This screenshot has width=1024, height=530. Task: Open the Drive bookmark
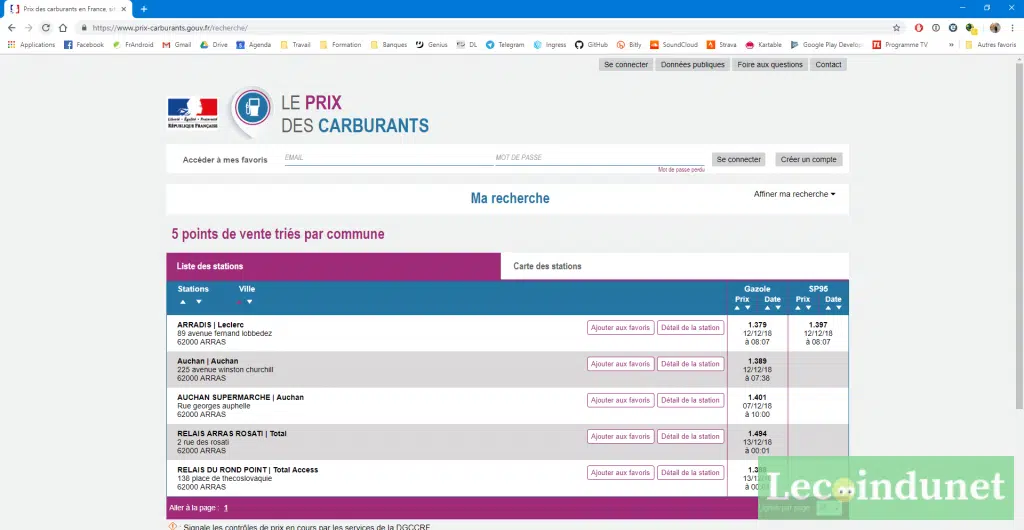214,45
